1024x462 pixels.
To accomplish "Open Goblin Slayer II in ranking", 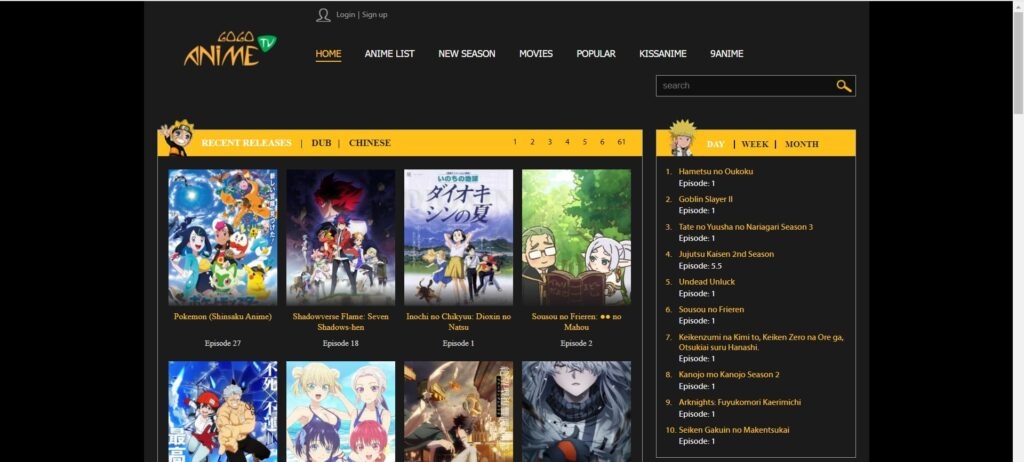I will 705,199.
